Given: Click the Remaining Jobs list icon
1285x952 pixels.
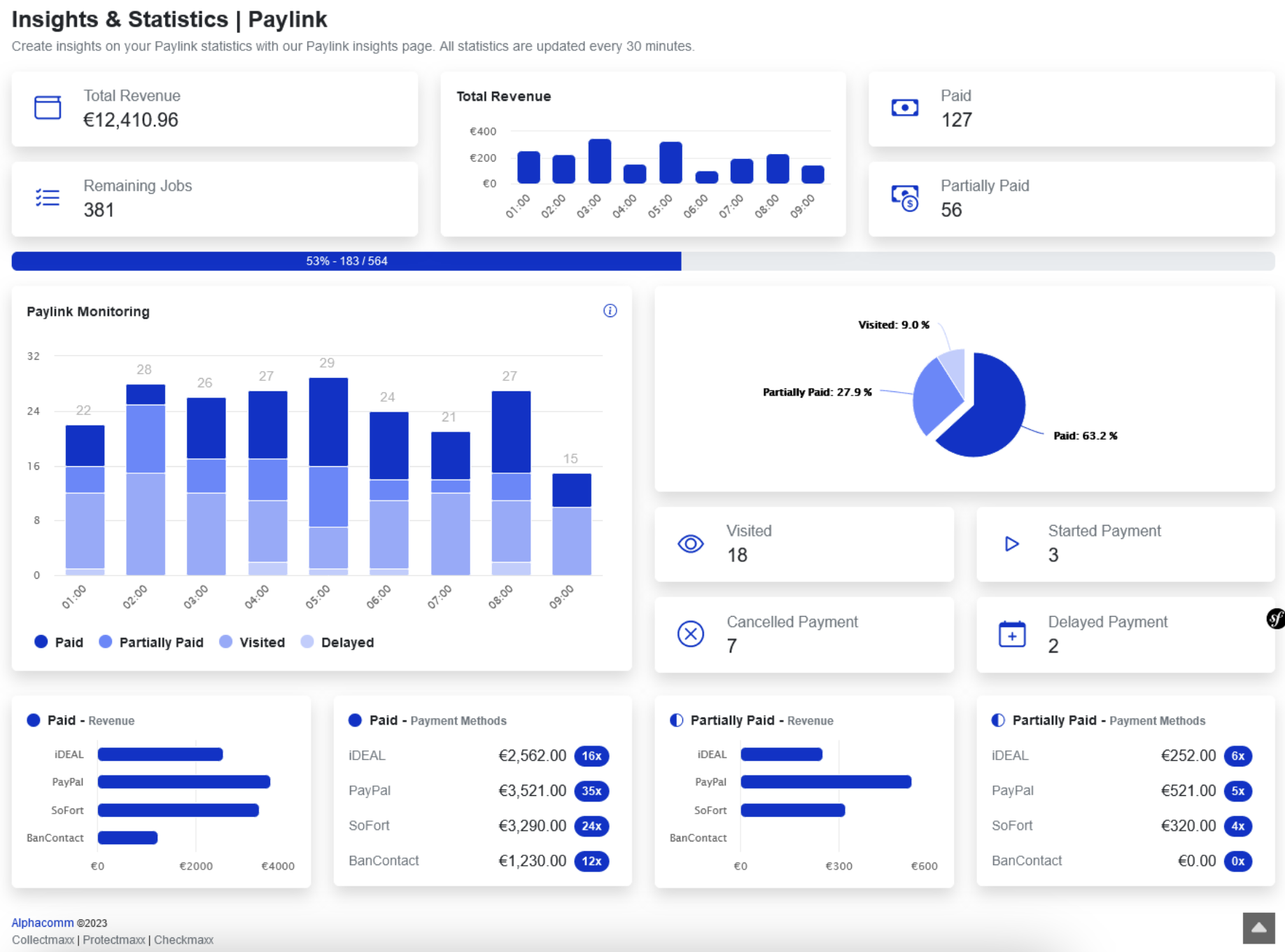Looking at the screenshot, I should click(47, 197).
